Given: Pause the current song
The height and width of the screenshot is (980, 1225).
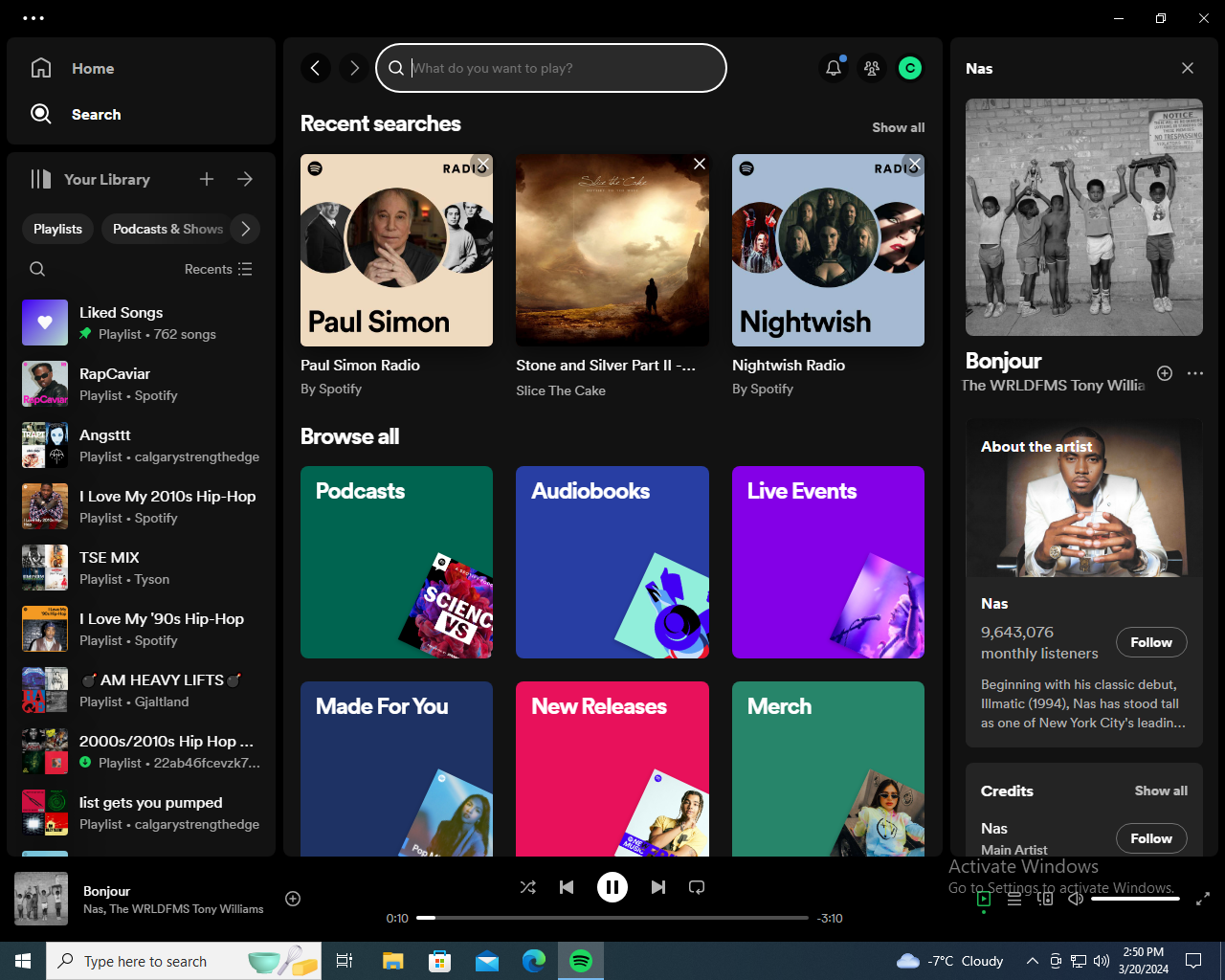Looking at the screenshot, I should click(612, 887).
